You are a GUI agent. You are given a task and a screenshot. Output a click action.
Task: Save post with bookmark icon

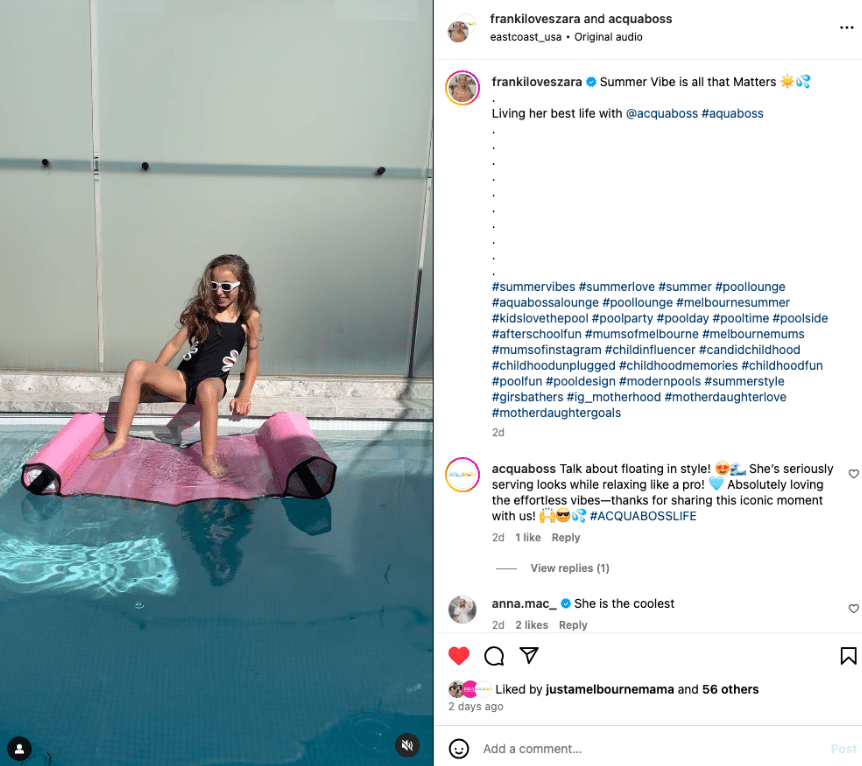tap(848, 655)
